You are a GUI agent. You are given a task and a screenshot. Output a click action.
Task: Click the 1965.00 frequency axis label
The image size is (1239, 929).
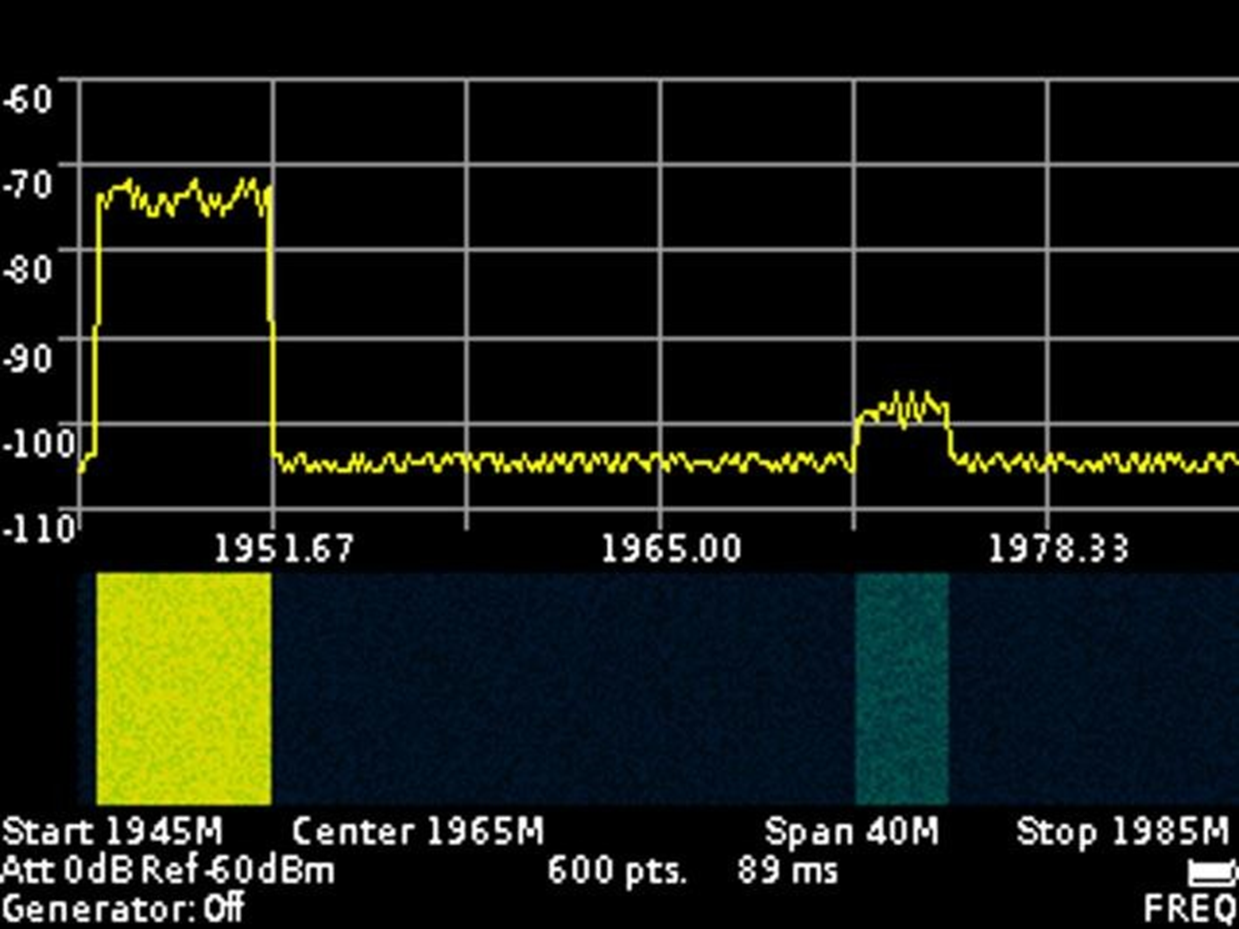pos(671,548)
